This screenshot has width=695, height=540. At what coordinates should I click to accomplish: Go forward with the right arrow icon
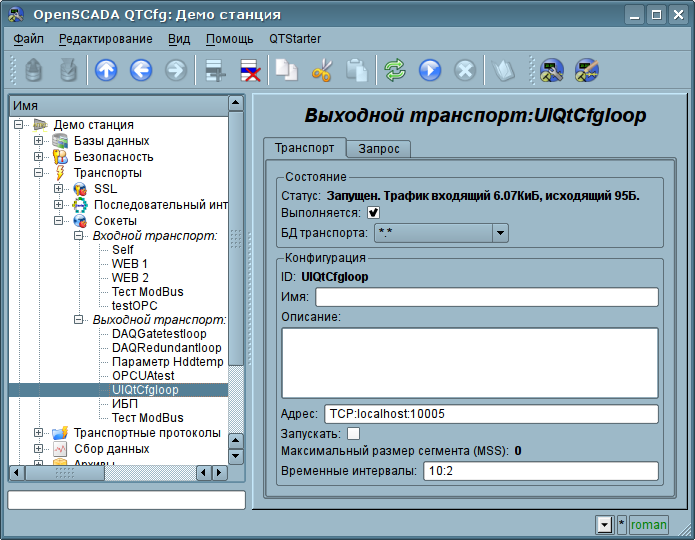tap(176, 70)
